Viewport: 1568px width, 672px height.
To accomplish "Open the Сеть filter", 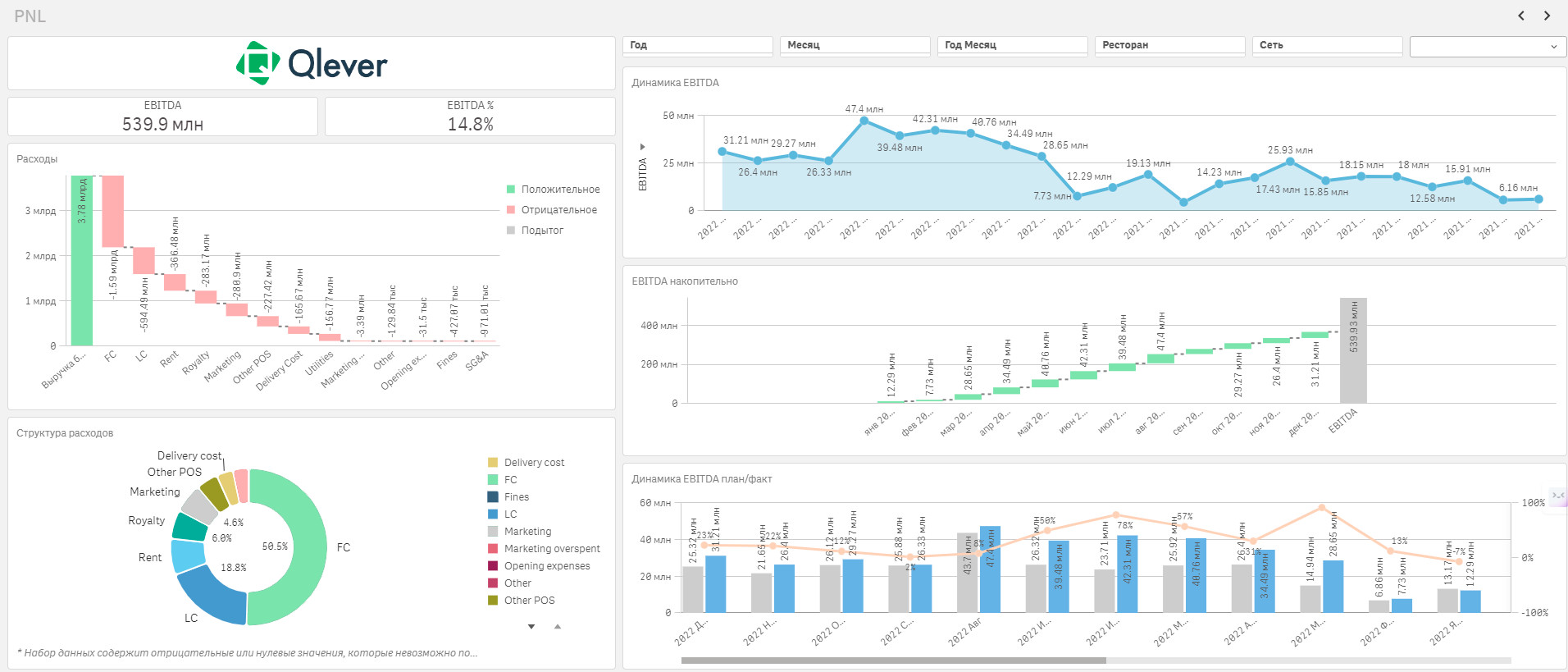I will tap(1328, 45).
